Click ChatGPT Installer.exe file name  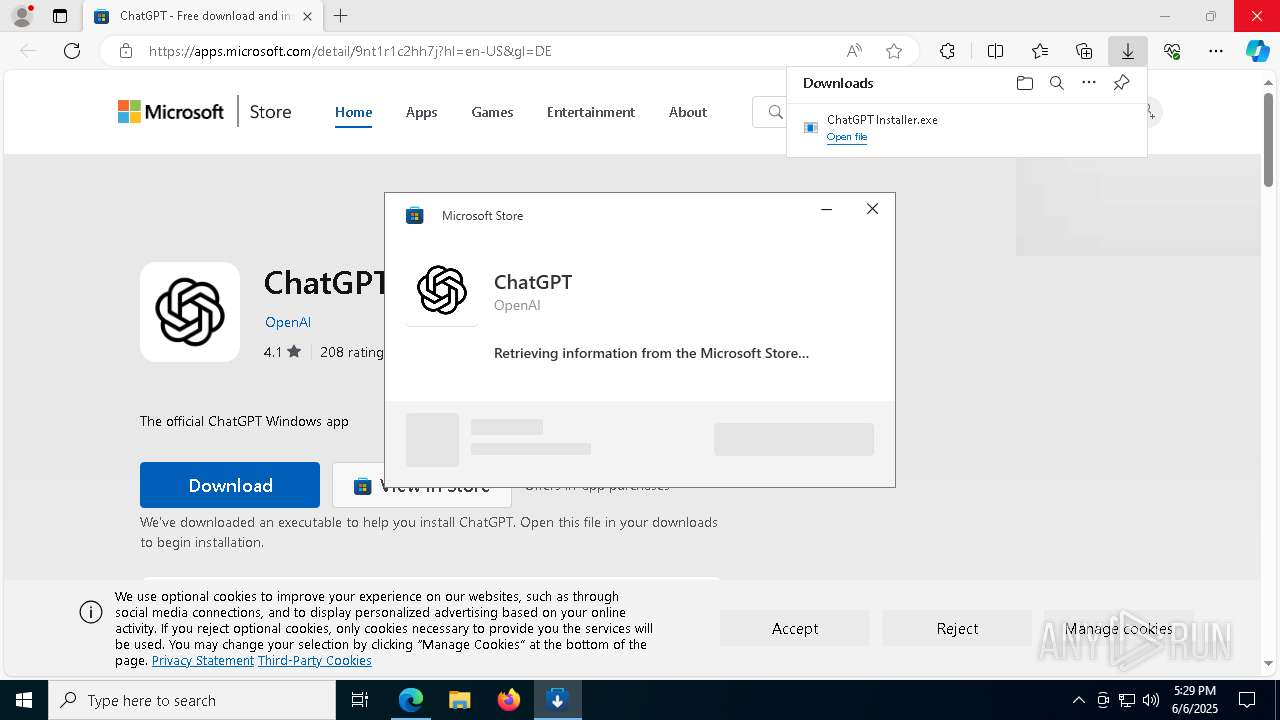(882, 120)
